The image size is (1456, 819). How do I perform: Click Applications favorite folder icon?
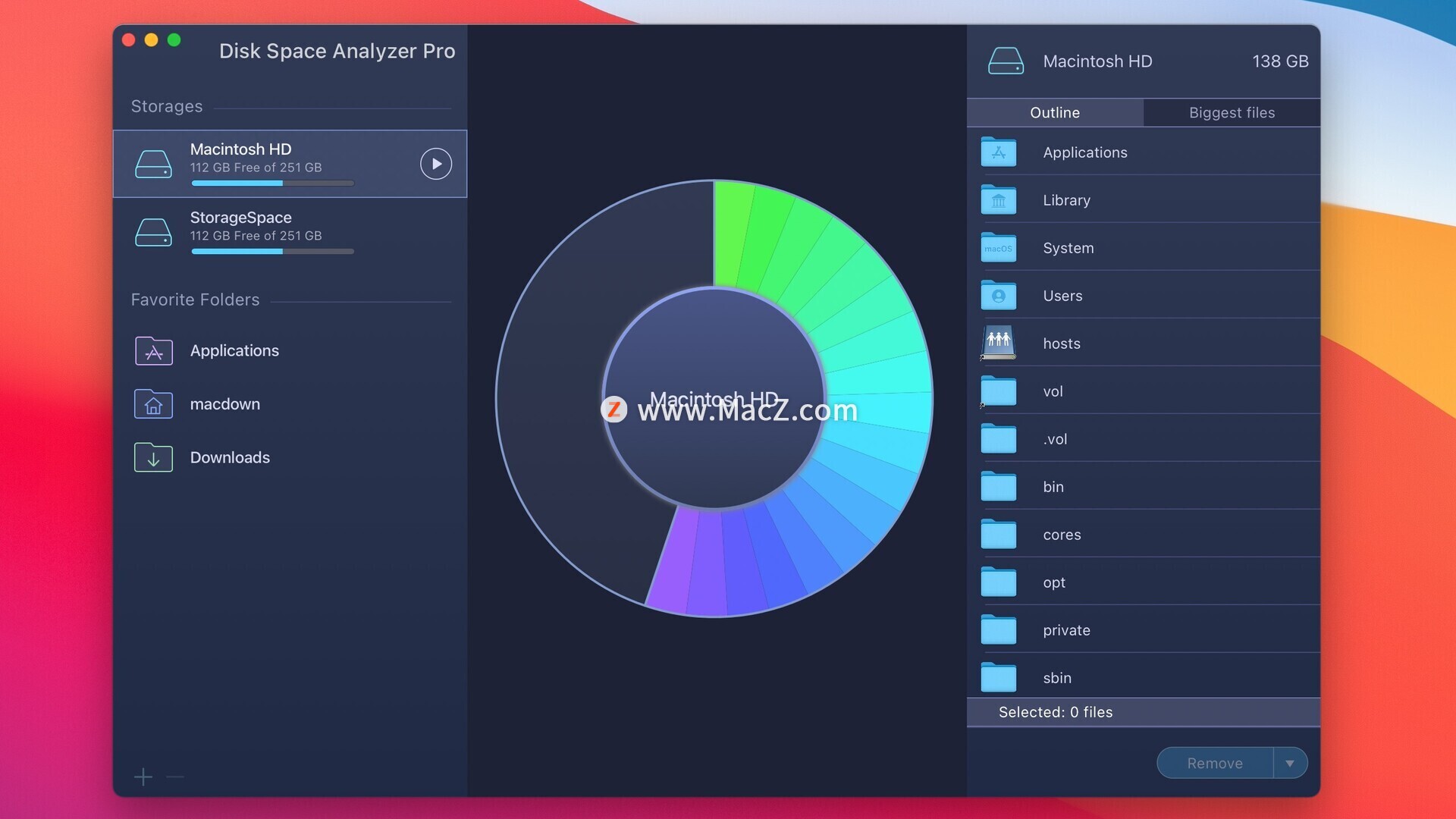153,350
